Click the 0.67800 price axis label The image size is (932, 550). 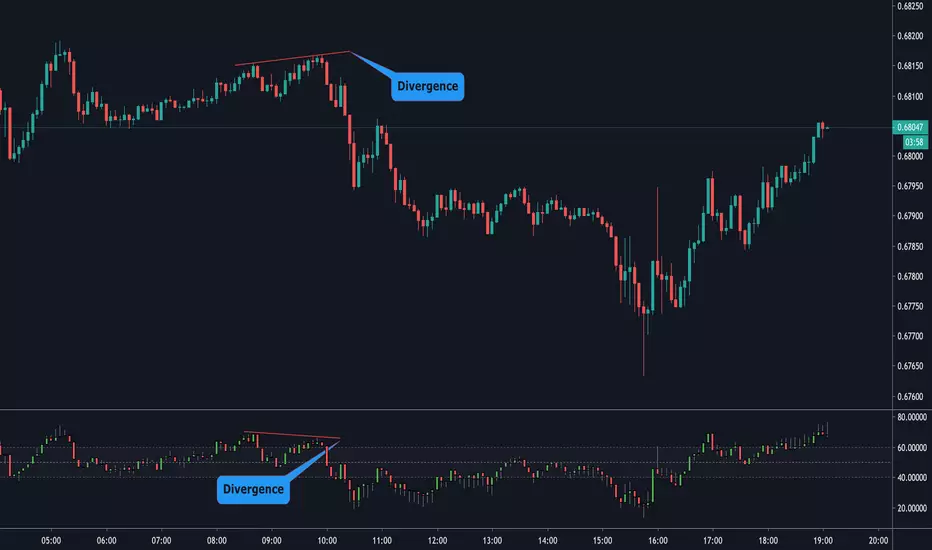(911, 276)
